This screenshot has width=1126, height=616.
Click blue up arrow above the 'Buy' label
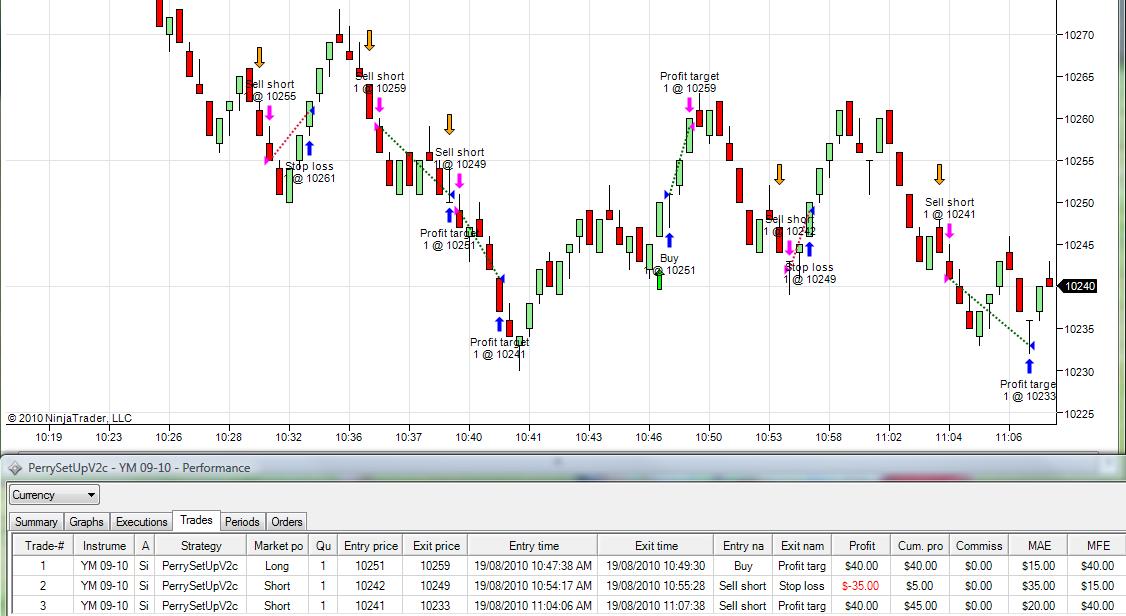(x=669, y=240)
